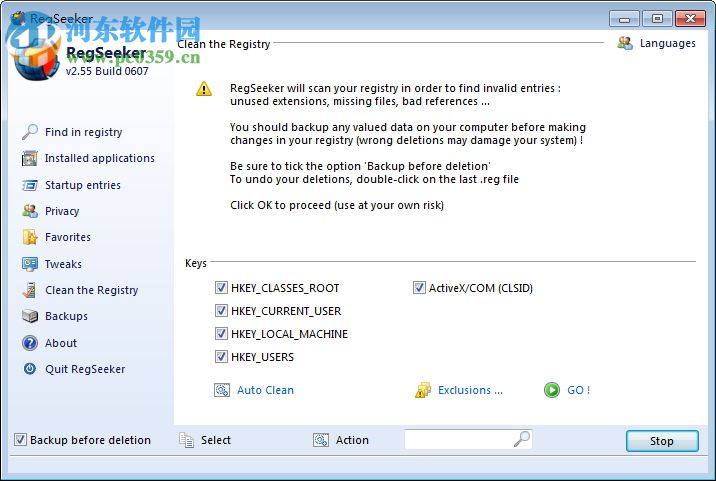The height and width of the screenshot is (481, 716).
Task: Click the green GO play icon
Action: click(x=552, y=390)
